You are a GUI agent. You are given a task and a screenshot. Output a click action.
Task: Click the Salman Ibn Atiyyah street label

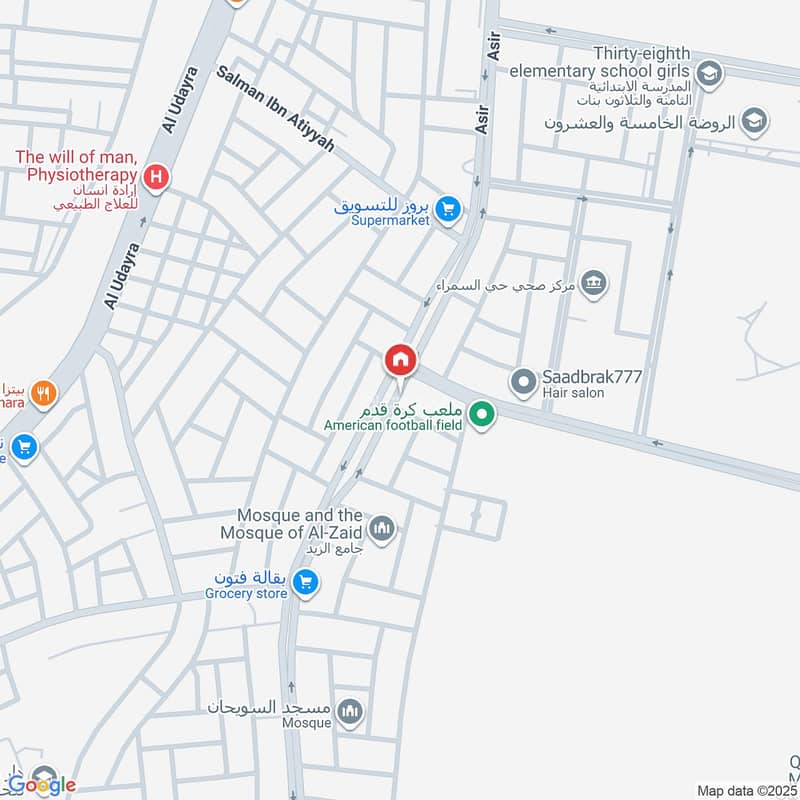(x=276, y=109)
